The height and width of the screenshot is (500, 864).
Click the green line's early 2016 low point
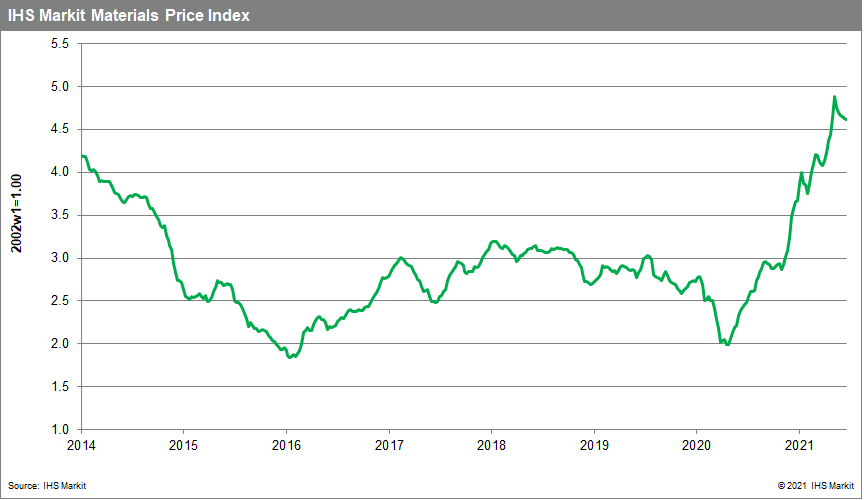coord(290,357)
